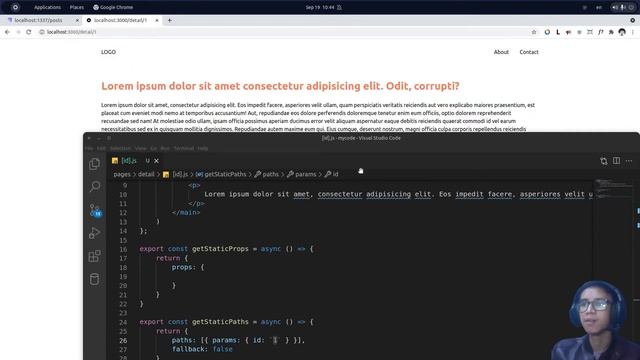Open the File menu in VS Code

click(89, 149)
